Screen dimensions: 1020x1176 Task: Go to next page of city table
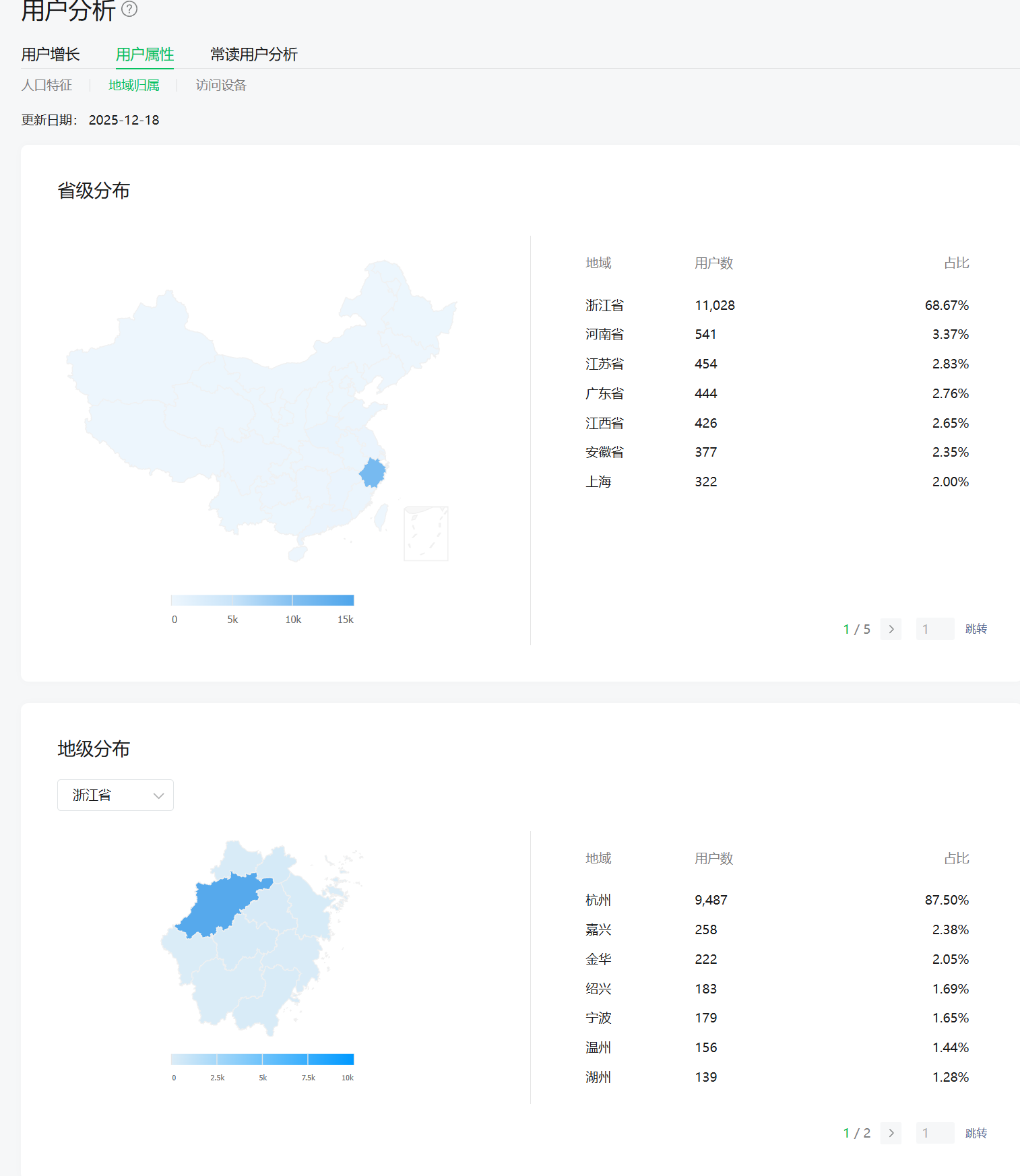pyautogui.click(x=891, y=1133)
